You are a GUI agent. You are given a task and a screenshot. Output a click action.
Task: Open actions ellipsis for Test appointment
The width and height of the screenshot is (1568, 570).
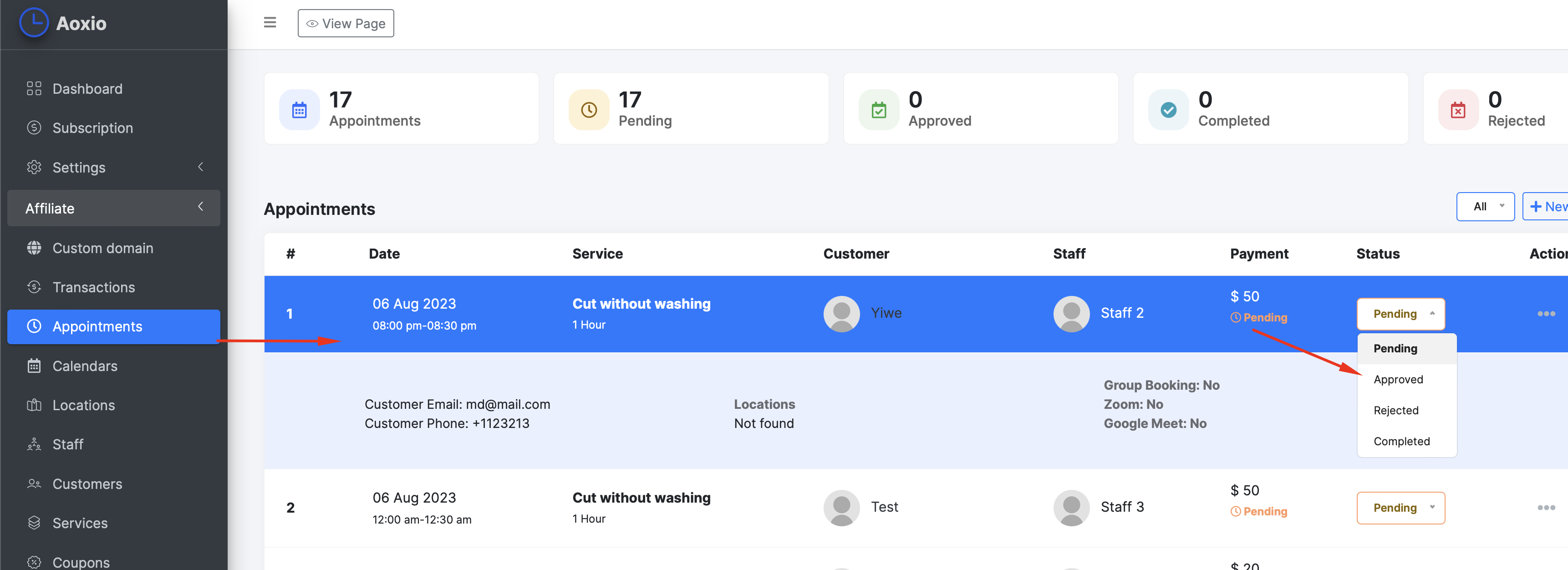[1546, 508]
